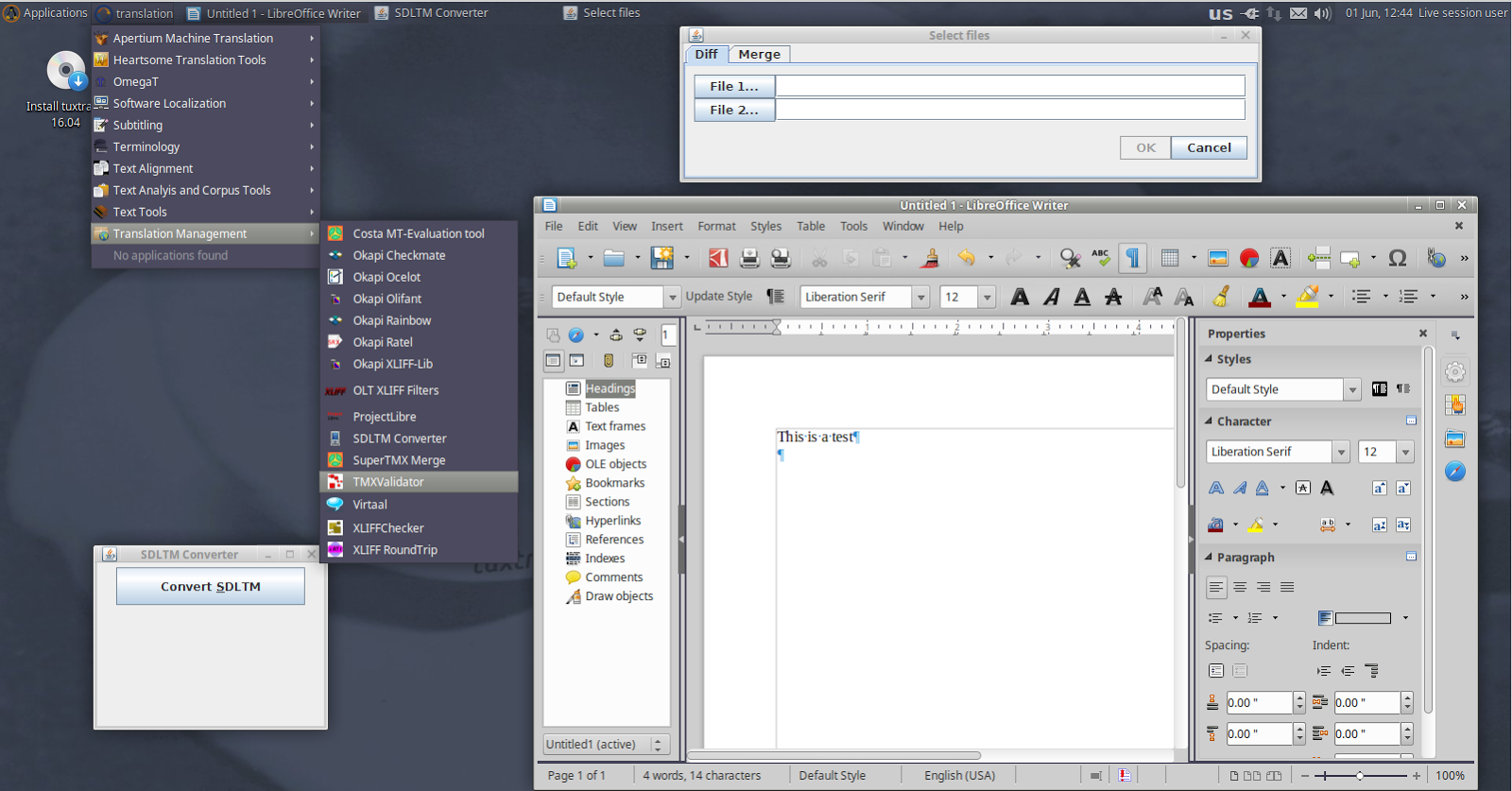
Task: Click the File 2... button
Action: click(734, 110)
